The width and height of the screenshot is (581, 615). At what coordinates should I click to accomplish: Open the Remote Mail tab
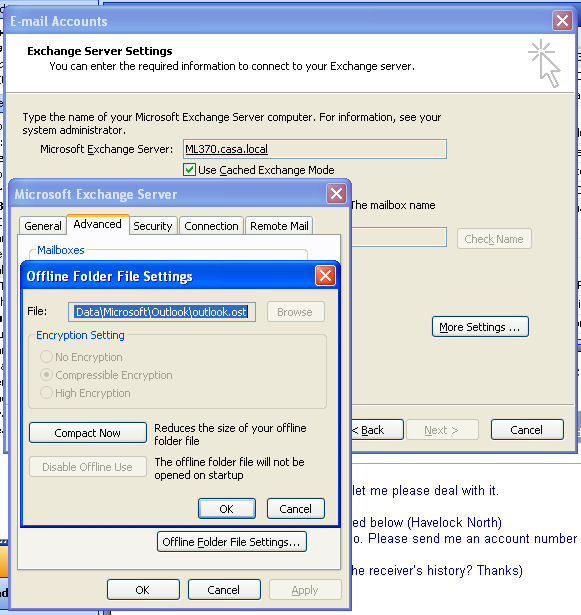coord(279,226)
